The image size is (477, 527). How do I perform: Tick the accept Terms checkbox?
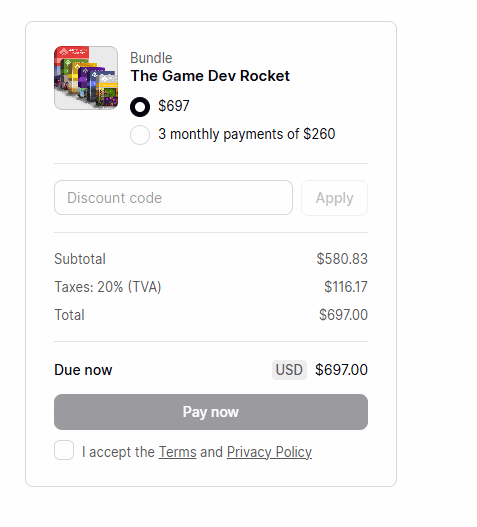click(64, 450)
